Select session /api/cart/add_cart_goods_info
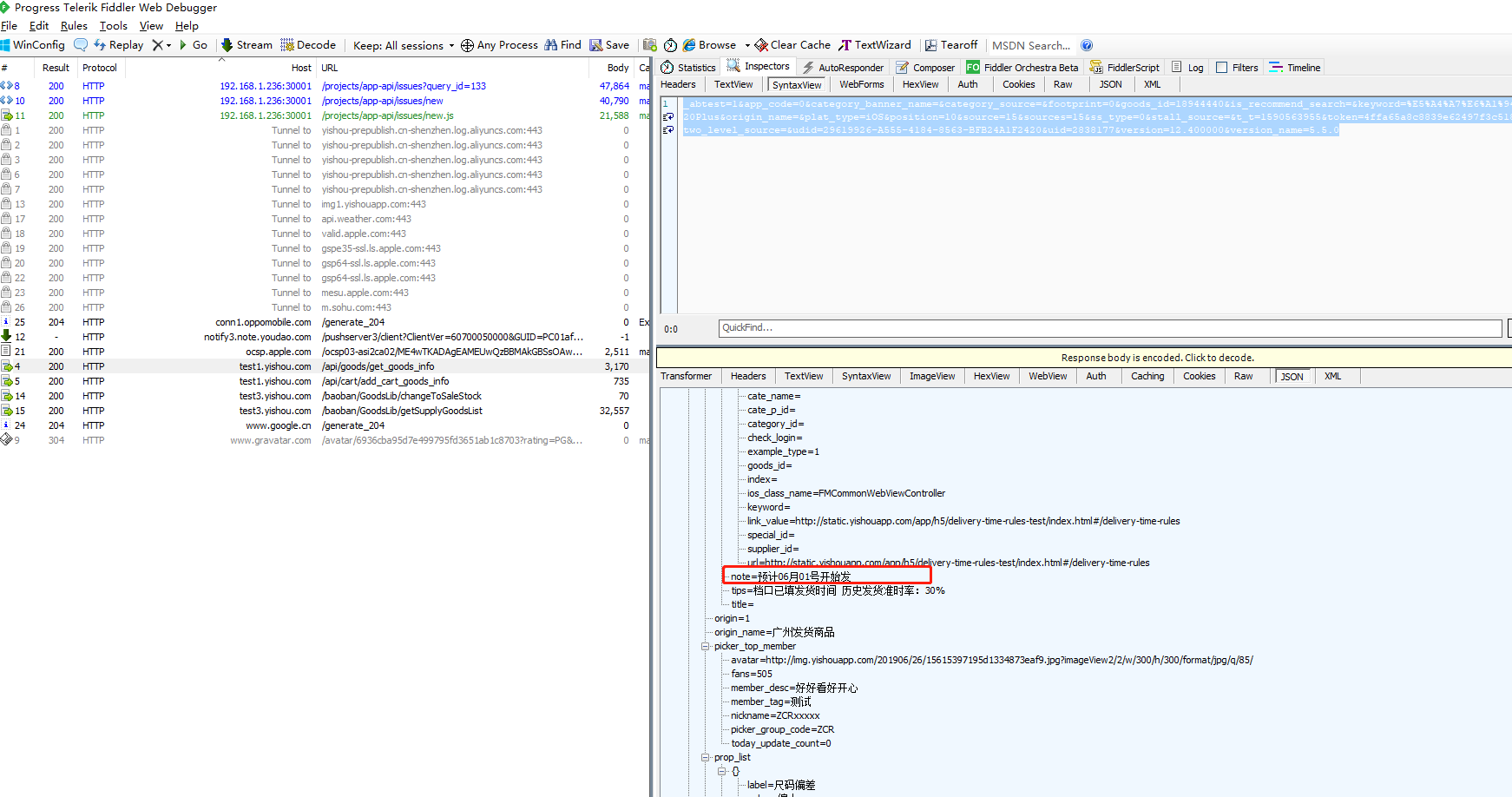Screen dimensions: 1512x797 (x=323, y=381)
